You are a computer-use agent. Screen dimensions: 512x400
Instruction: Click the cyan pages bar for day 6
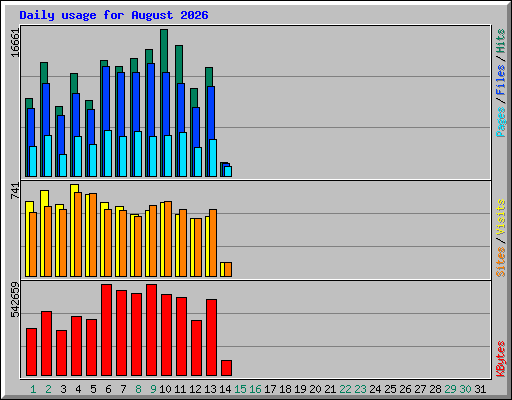(108, 153)
